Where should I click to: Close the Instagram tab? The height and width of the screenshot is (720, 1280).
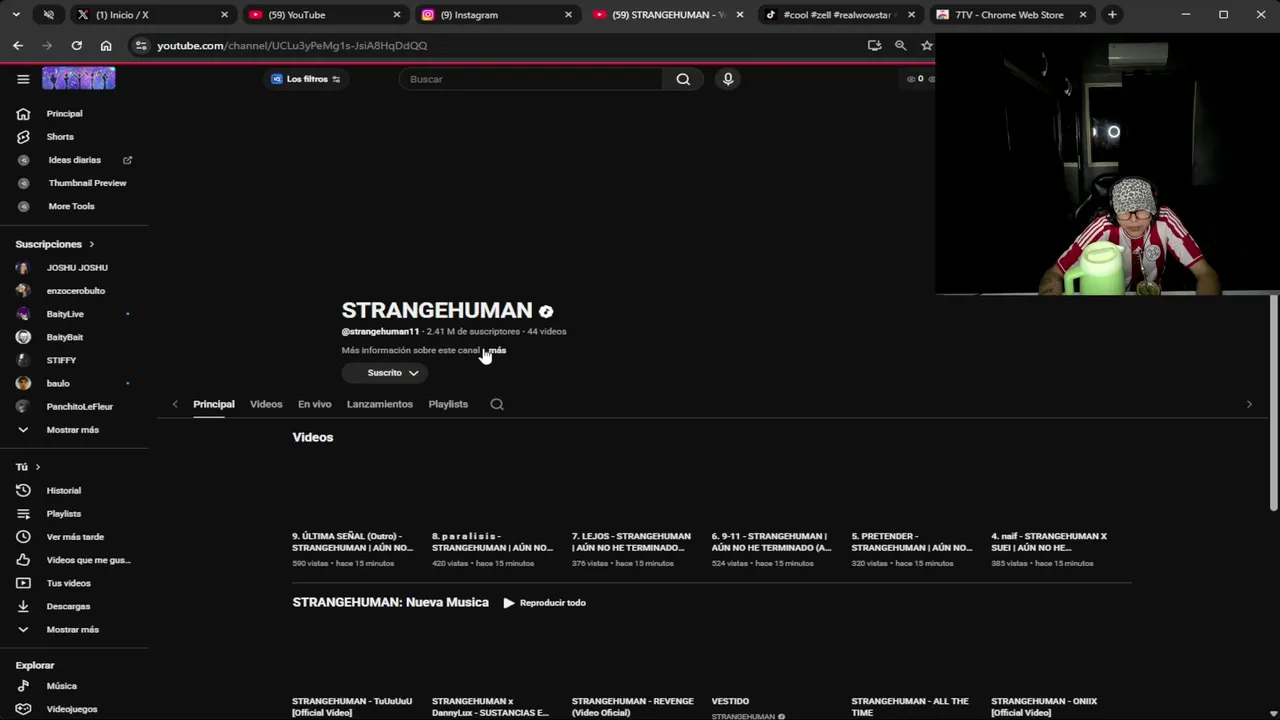point(569,15)
